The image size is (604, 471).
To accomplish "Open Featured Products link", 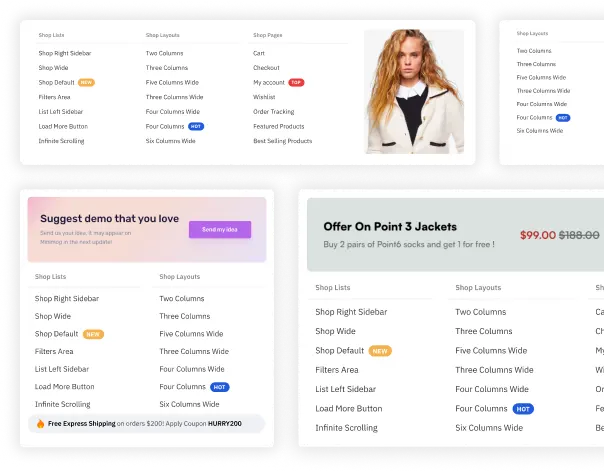I will (x=279, y=126).
